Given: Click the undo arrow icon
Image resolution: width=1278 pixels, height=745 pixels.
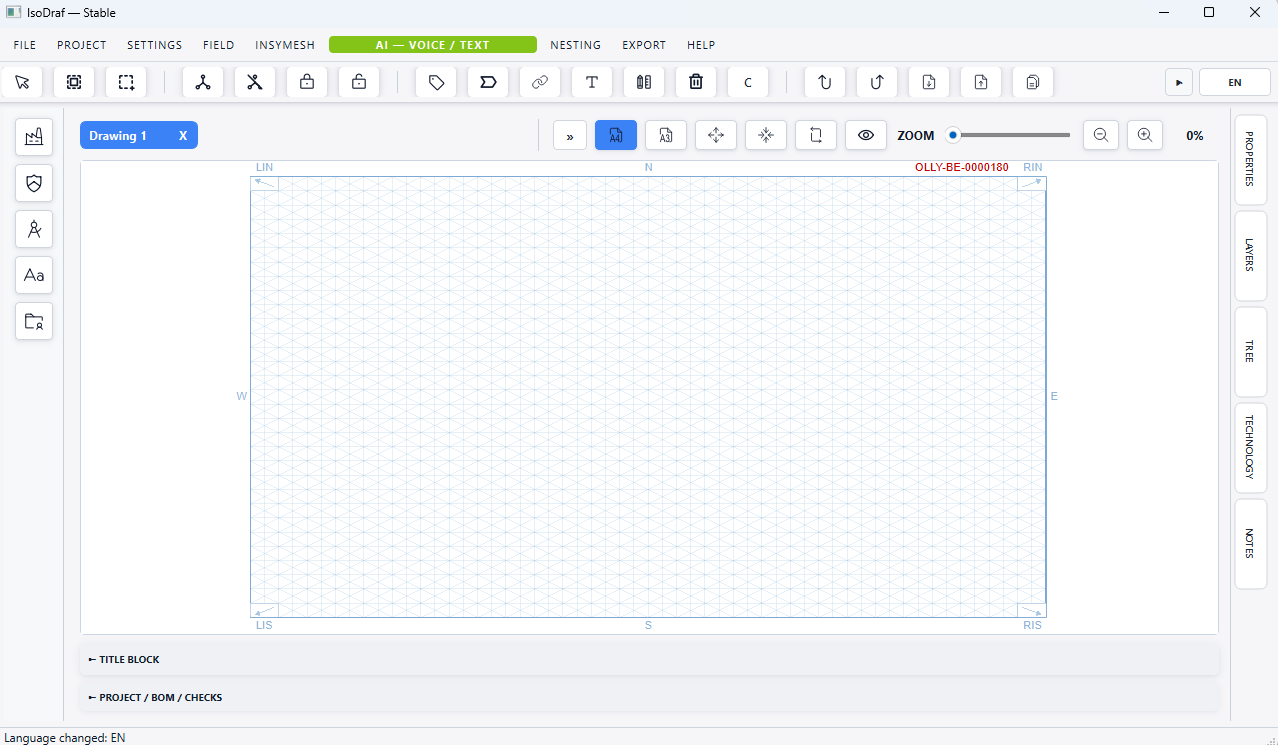Looking at the screenshot, I should click(x=825, y=82).
